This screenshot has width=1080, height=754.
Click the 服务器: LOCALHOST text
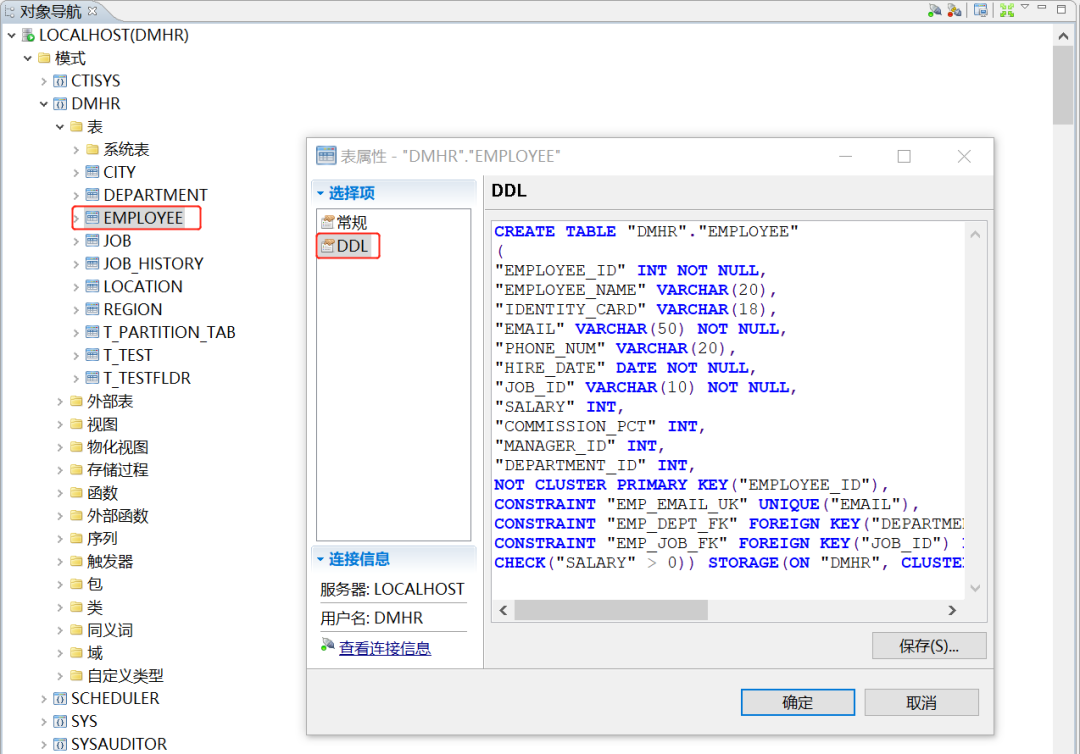click(x=392, y=589)
